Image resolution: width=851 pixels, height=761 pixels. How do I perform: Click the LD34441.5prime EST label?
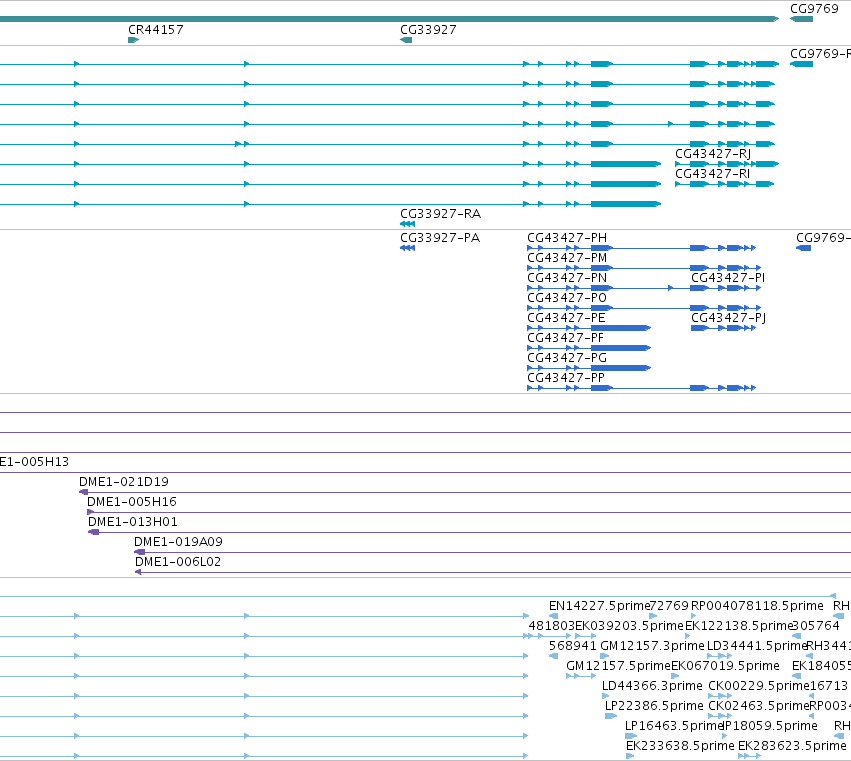[757, 646]
